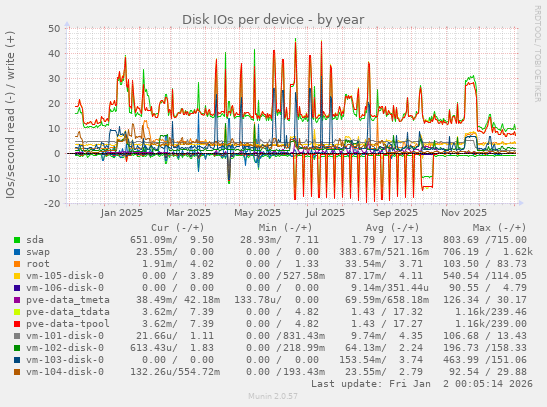Select the vm-104-disk-0 legend label

65,372
